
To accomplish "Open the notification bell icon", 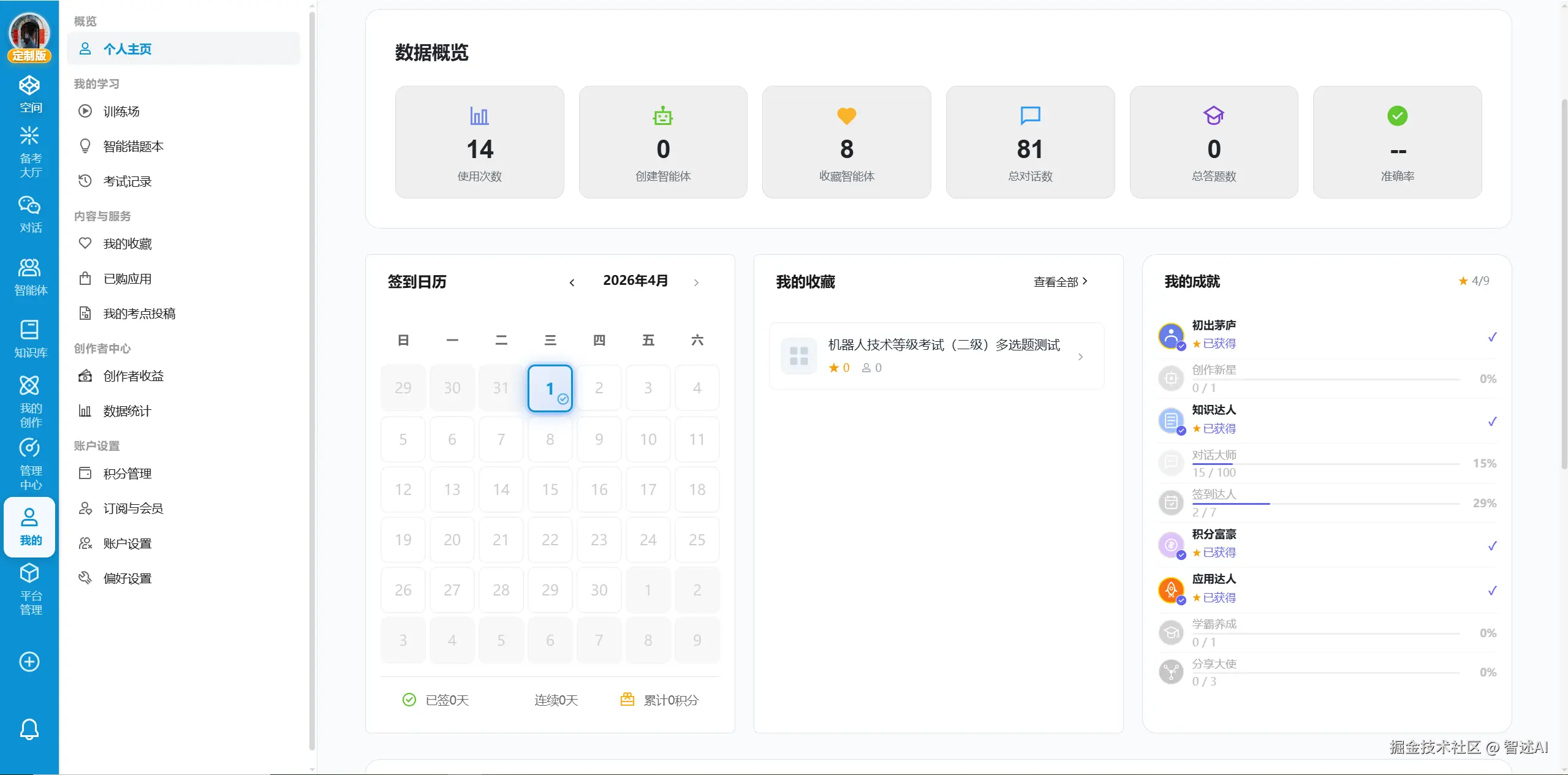I will point(29,729).
